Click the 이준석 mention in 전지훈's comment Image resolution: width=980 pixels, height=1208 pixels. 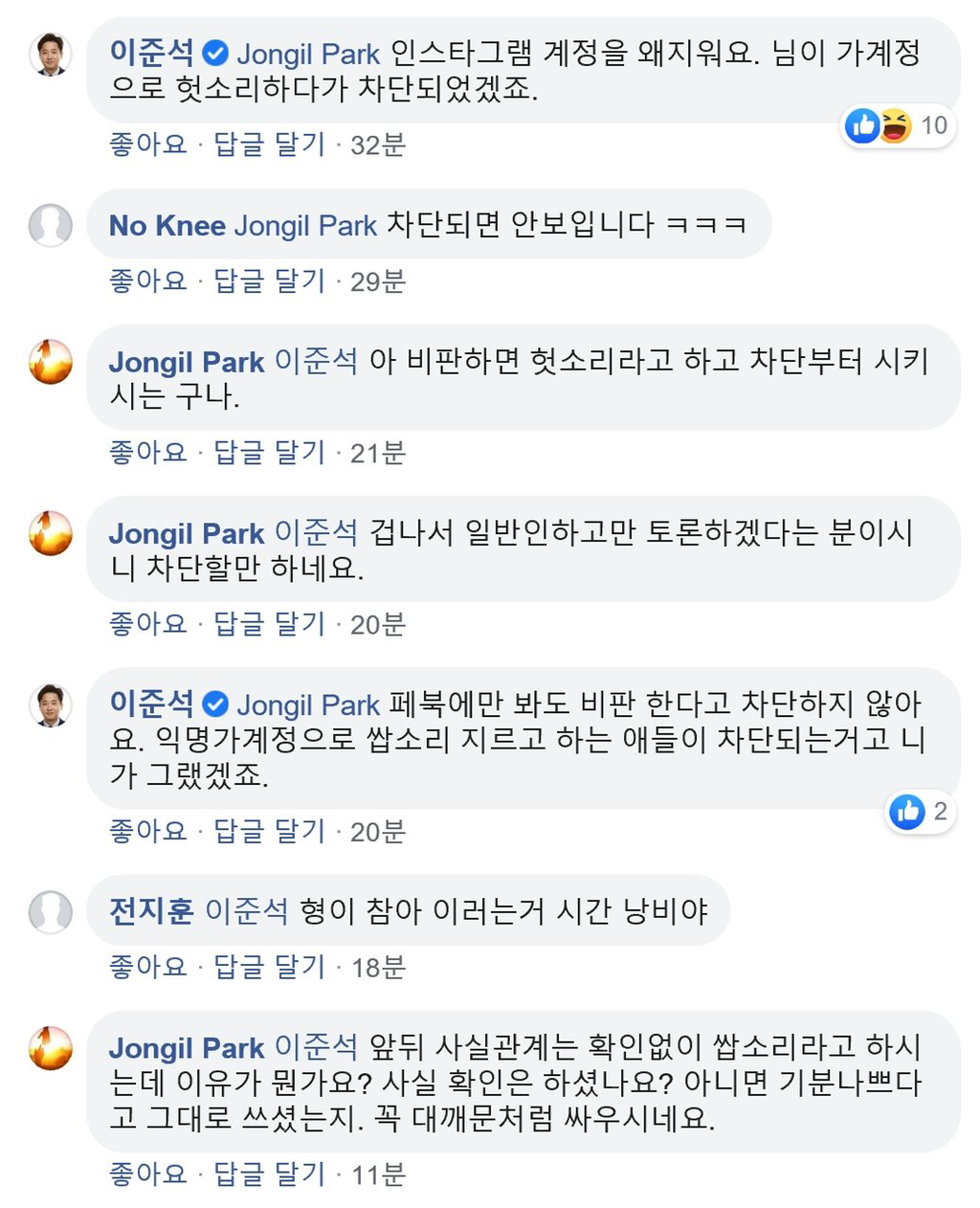click(246, 910)
